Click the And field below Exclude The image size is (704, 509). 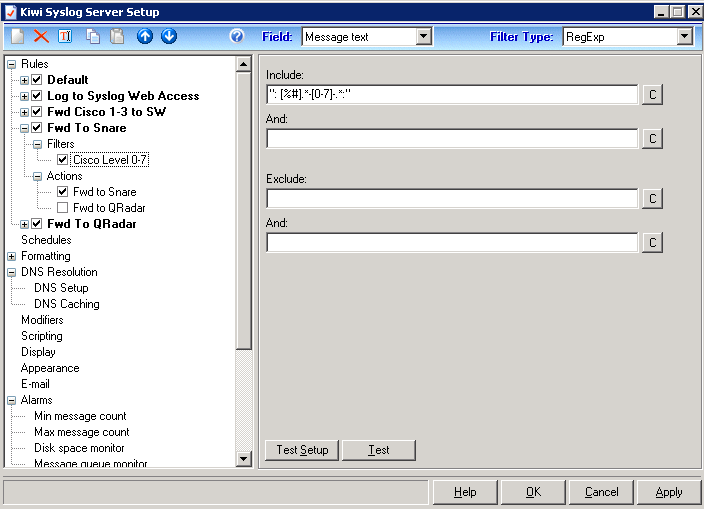[452, 243]
